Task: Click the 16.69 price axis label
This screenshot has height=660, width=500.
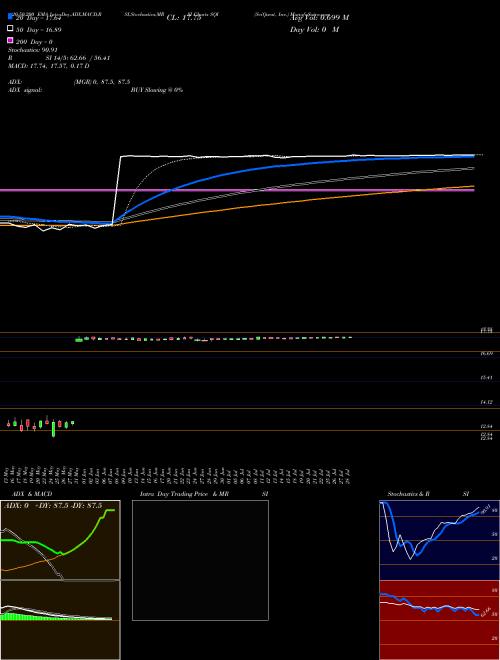Action: pyautogui.click(x=487, y=354)
